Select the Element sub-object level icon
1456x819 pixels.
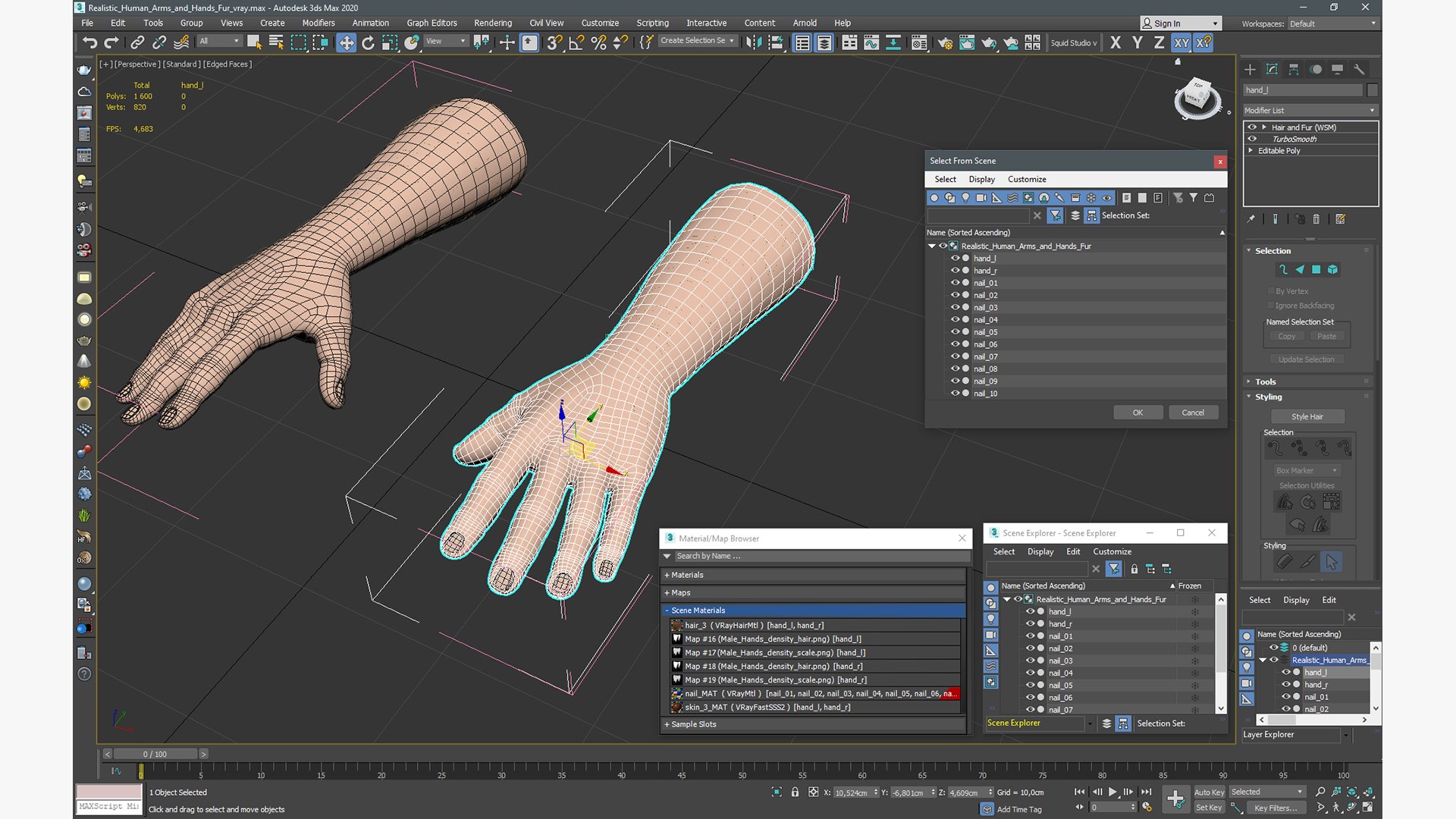pyautogui.click(x=1333, y=269)
